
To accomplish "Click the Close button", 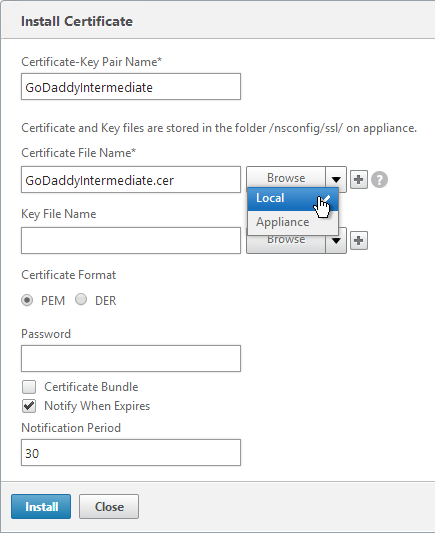I will pyautogui.click(x=109, y=506).
